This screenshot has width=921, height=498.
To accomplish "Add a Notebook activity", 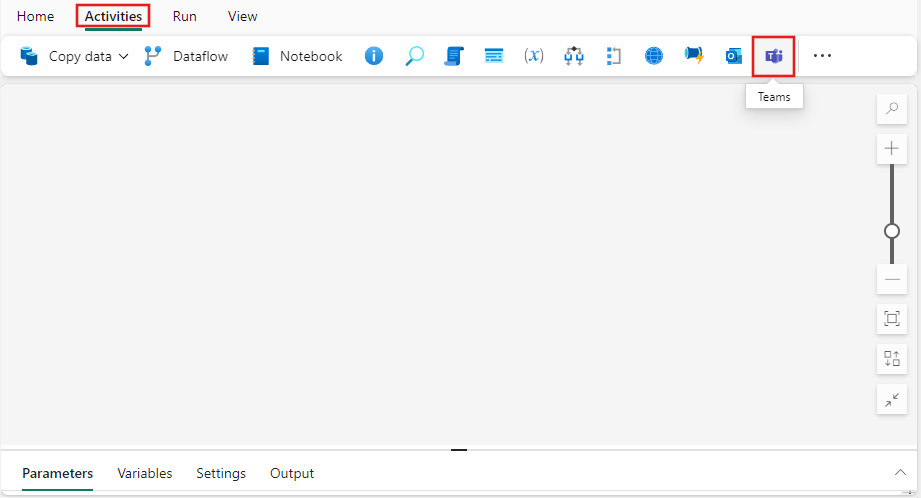I will (298, 56).
